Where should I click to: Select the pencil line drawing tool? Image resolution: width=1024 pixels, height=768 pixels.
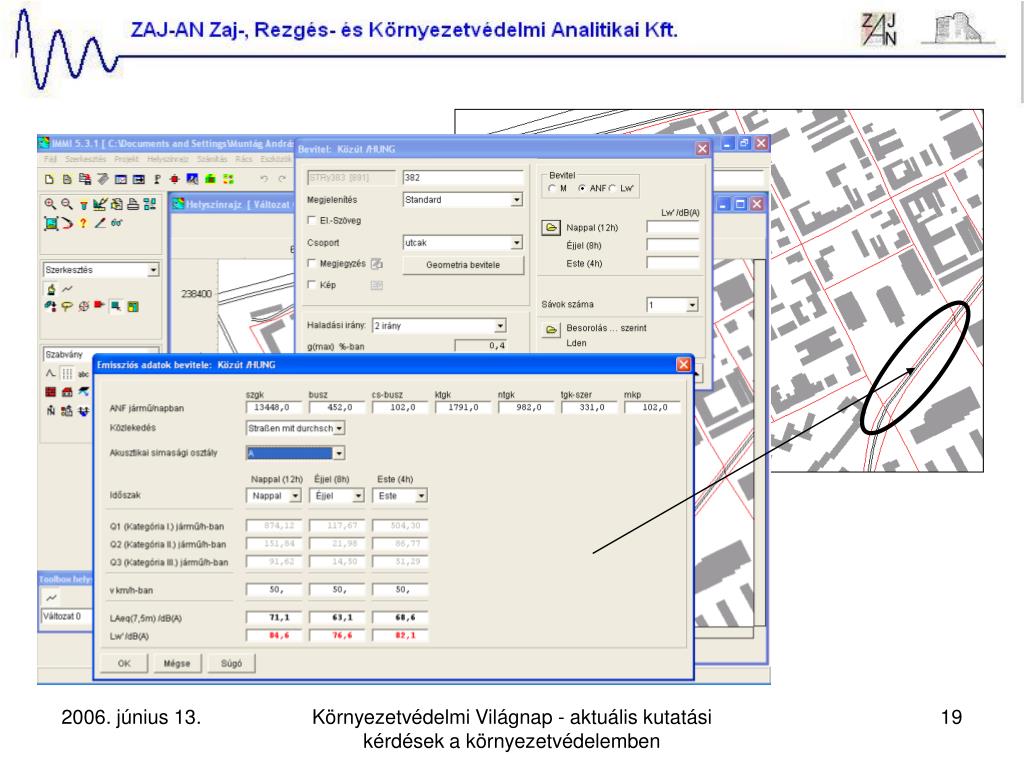pyautogui.click(x=100, y=223)
